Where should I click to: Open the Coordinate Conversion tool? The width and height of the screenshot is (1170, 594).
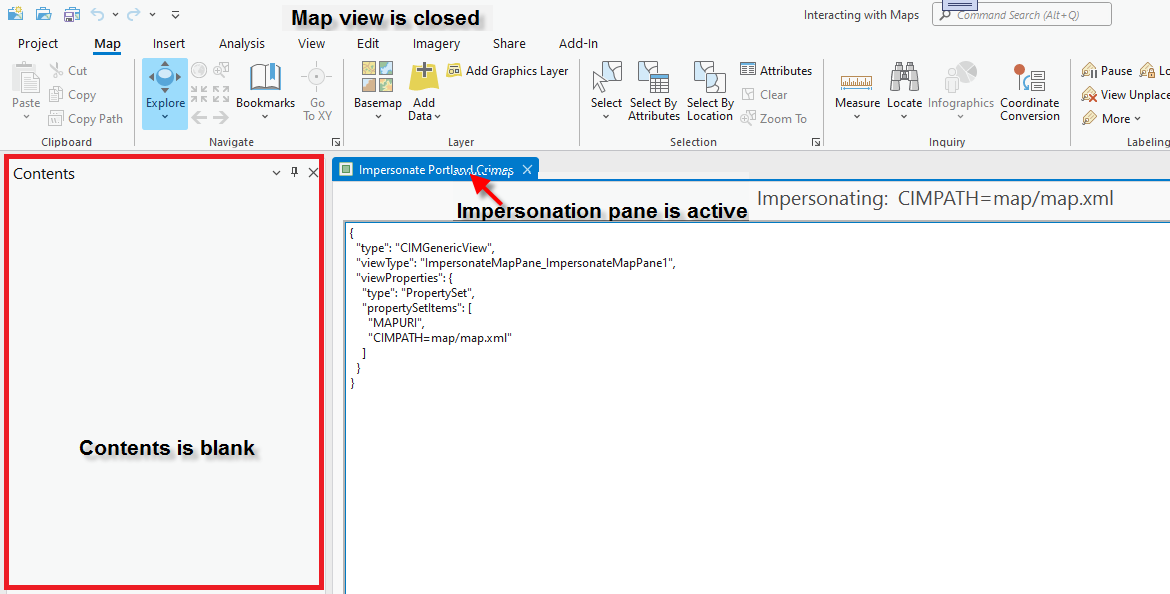1030,92
